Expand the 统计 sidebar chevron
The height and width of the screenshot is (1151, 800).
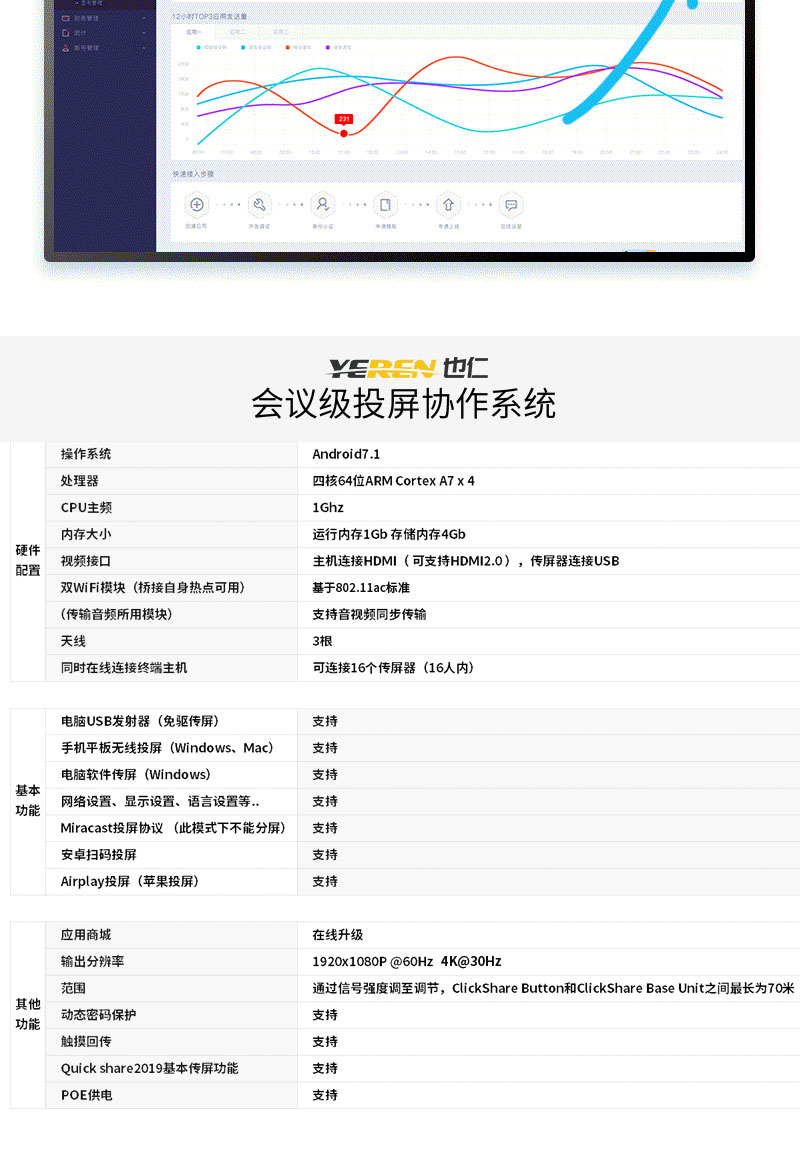(x=144, y=32)
